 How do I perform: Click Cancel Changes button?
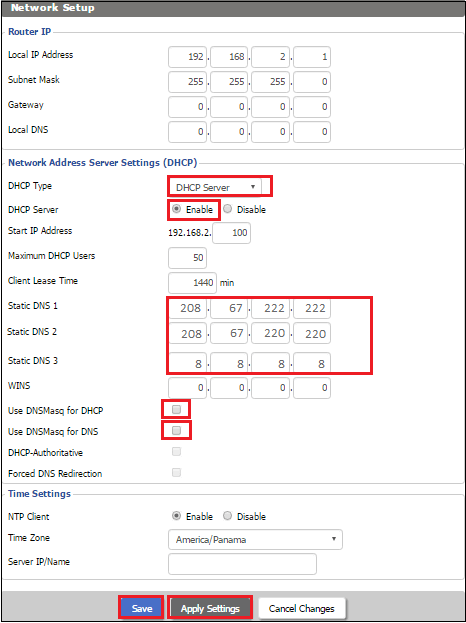click(302, 608)
